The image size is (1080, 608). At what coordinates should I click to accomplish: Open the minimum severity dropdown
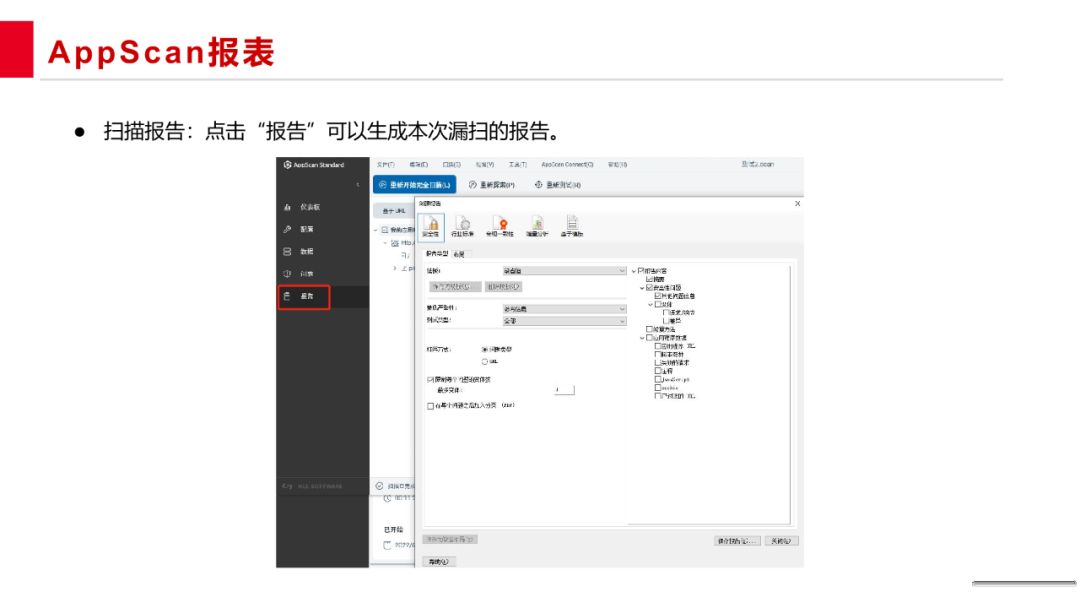[564, 309]
